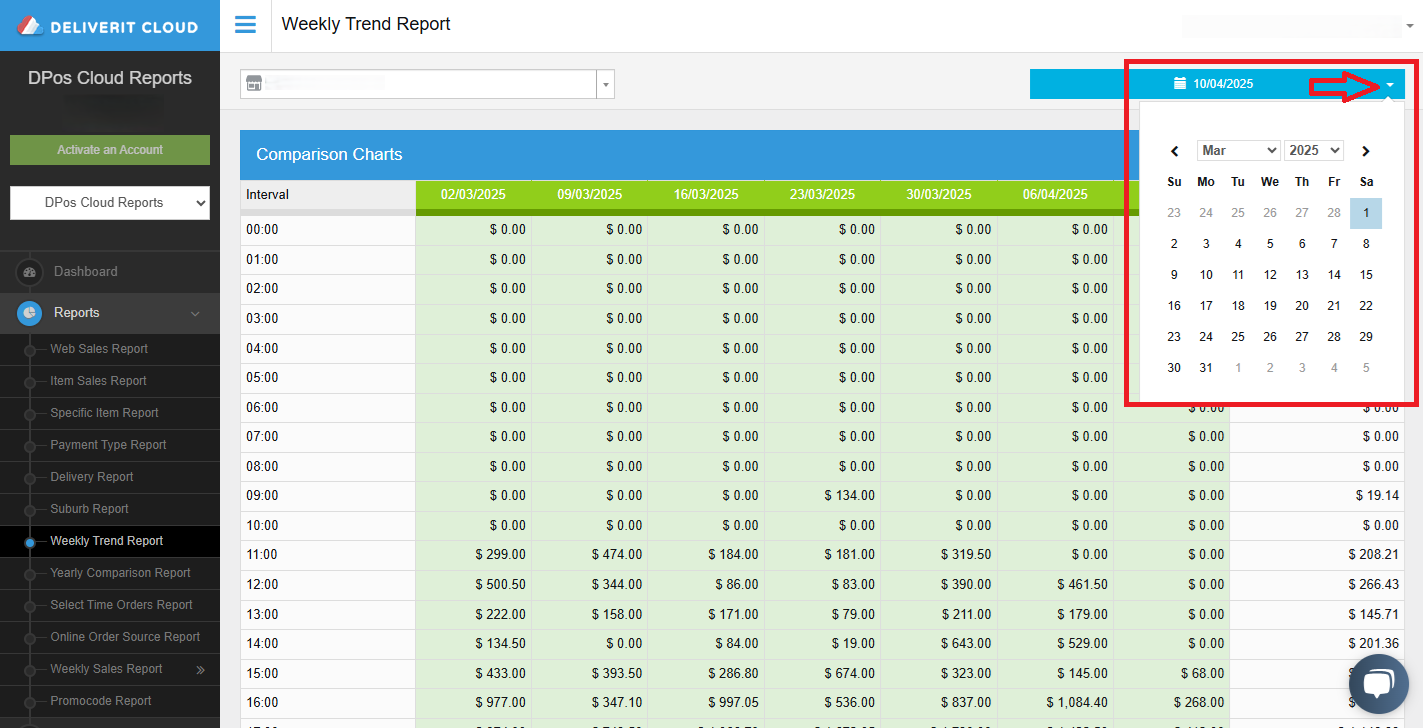This screenshot has height=728, width=1423.
Task: Open Web Sales Report
Action: point(99,349)
